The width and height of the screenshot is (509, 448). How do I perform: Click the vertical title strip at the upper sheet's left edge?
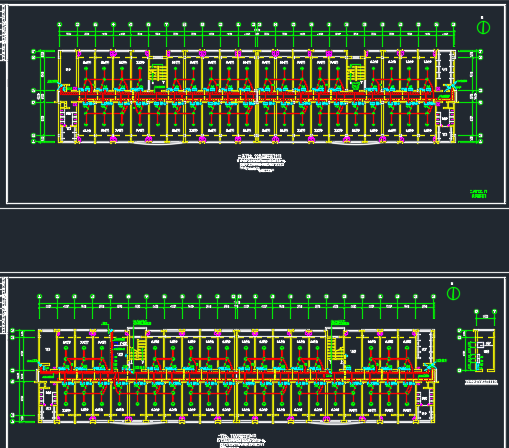pos(3,33)
